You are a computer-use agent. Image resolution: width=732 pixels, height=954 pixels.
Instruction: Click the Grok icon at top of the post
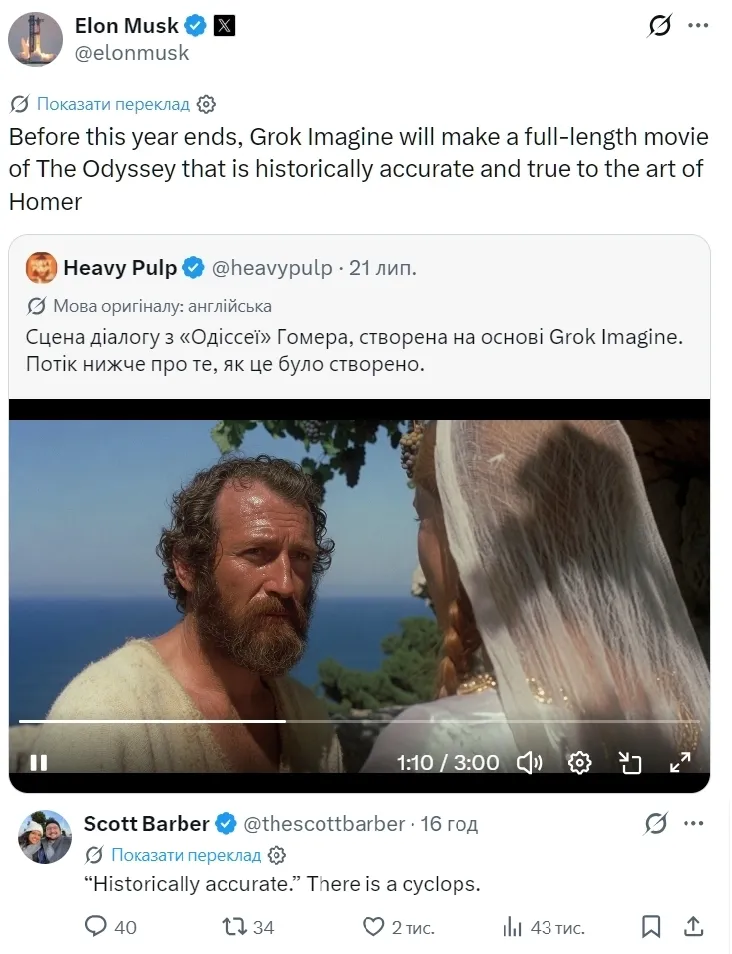[x=660, y=26]
